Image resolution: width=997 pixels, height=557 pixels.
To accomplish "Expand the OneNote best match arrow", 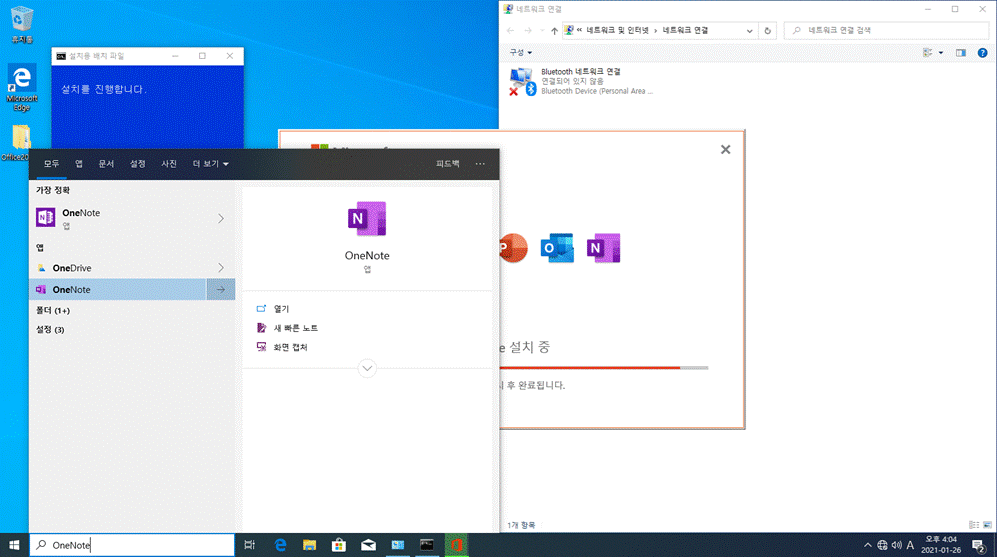I will (221, 218).
